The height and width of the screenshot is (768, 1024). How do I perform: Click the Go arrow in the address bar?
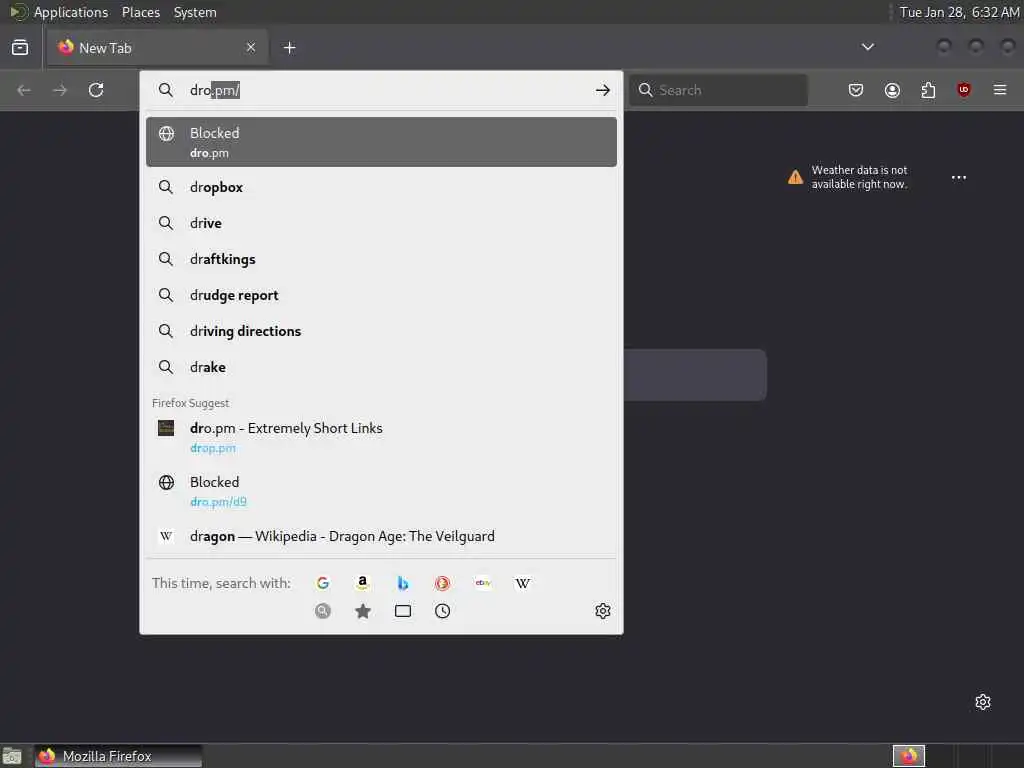coord(602,90)
